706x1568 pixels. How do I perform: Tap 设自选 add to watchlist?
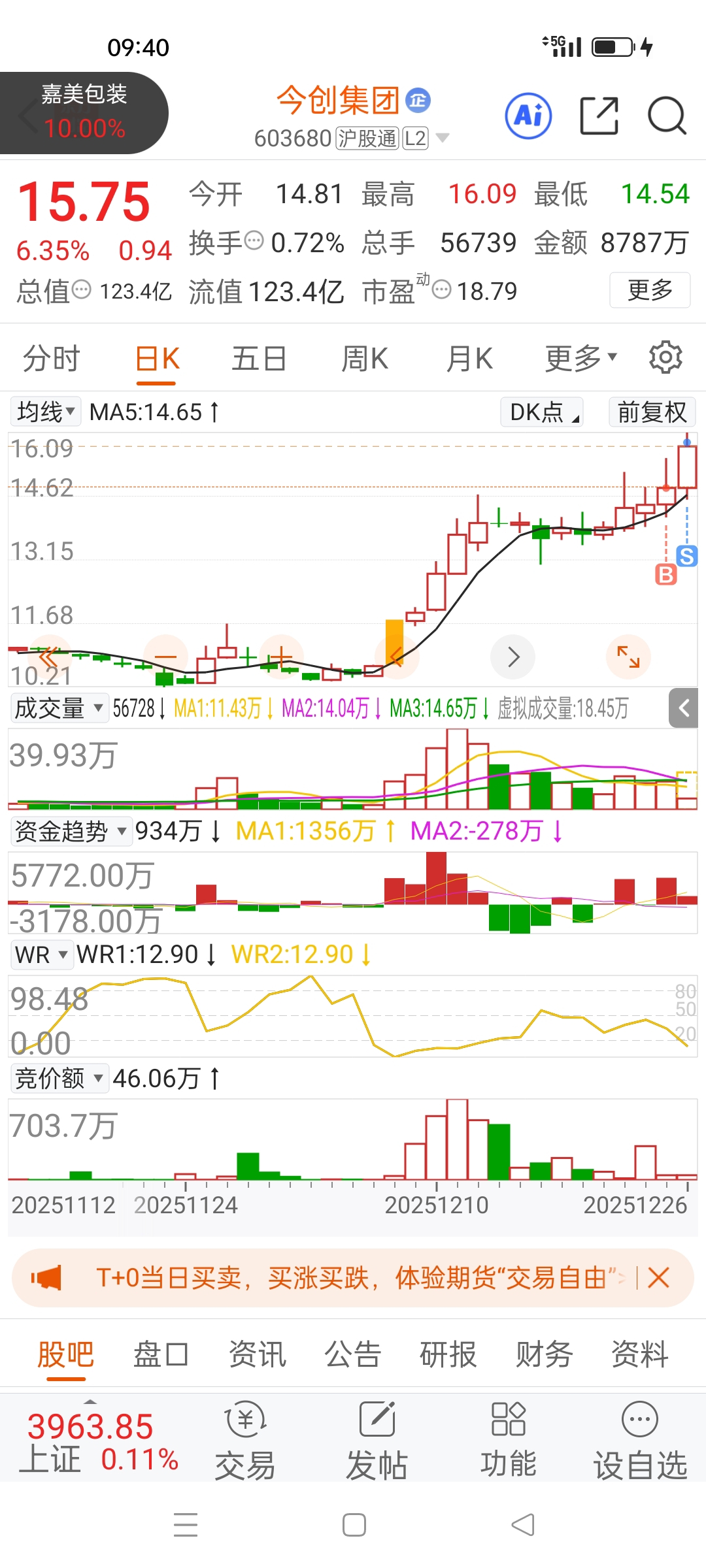(x=640, y=1439)
